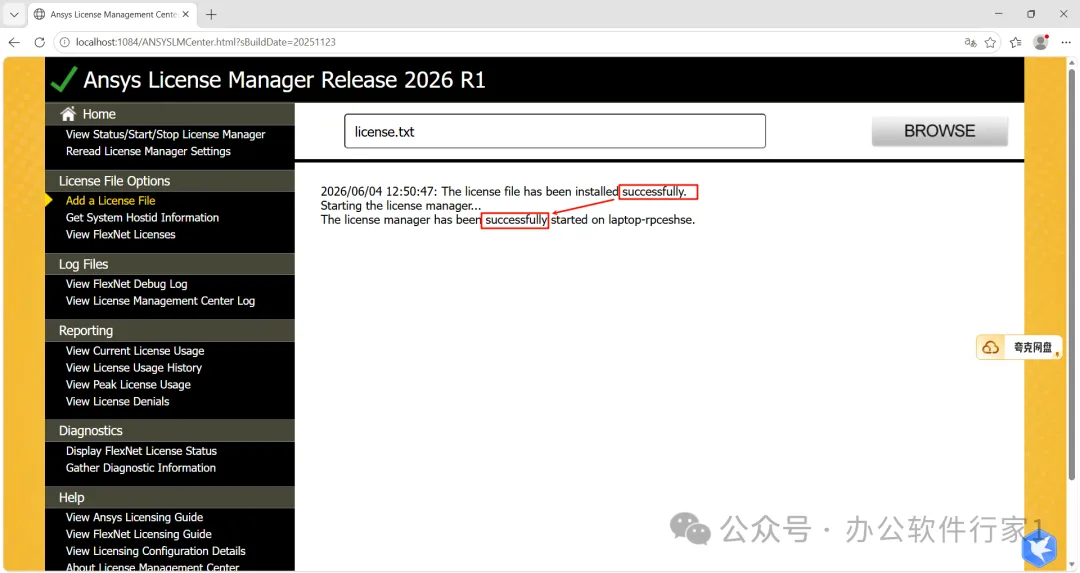Open the favorites list icon
This screenshot has height=573, width=1080.
click(x=1015, y=42)
